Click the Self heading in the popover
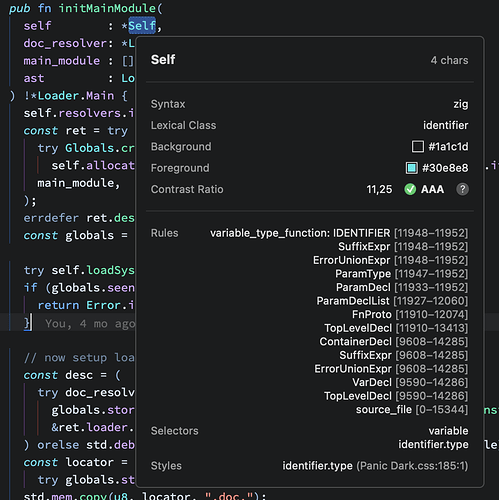 pos(163,60)
